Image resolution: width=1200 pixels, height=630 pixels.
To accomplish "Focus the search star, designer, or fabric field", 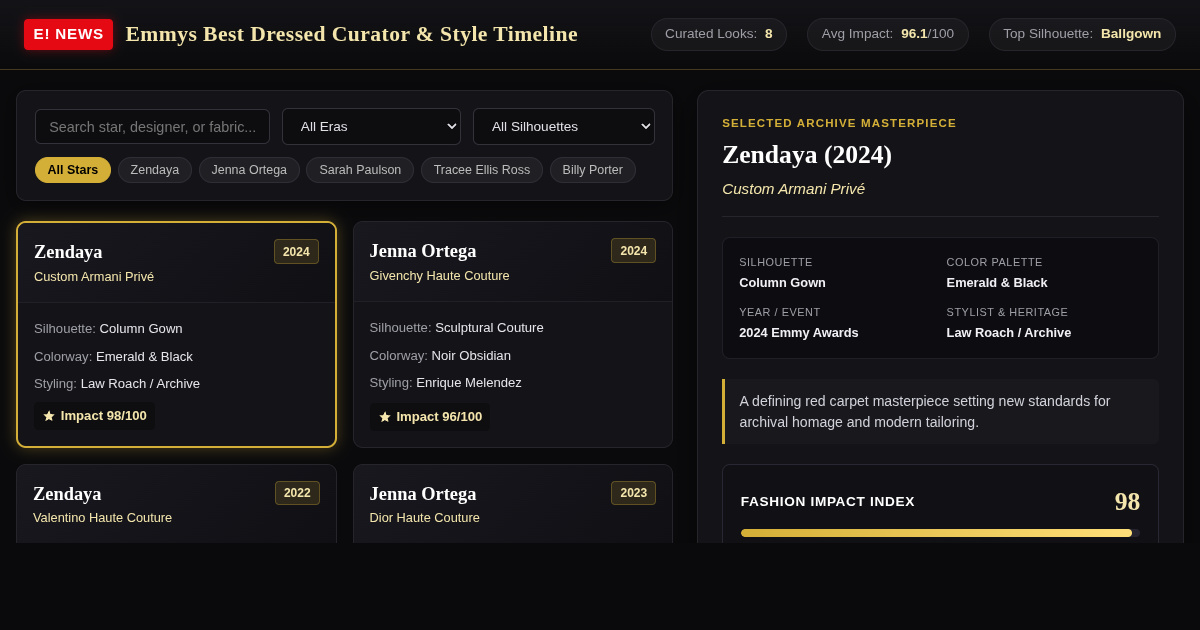I will (152, 127).
